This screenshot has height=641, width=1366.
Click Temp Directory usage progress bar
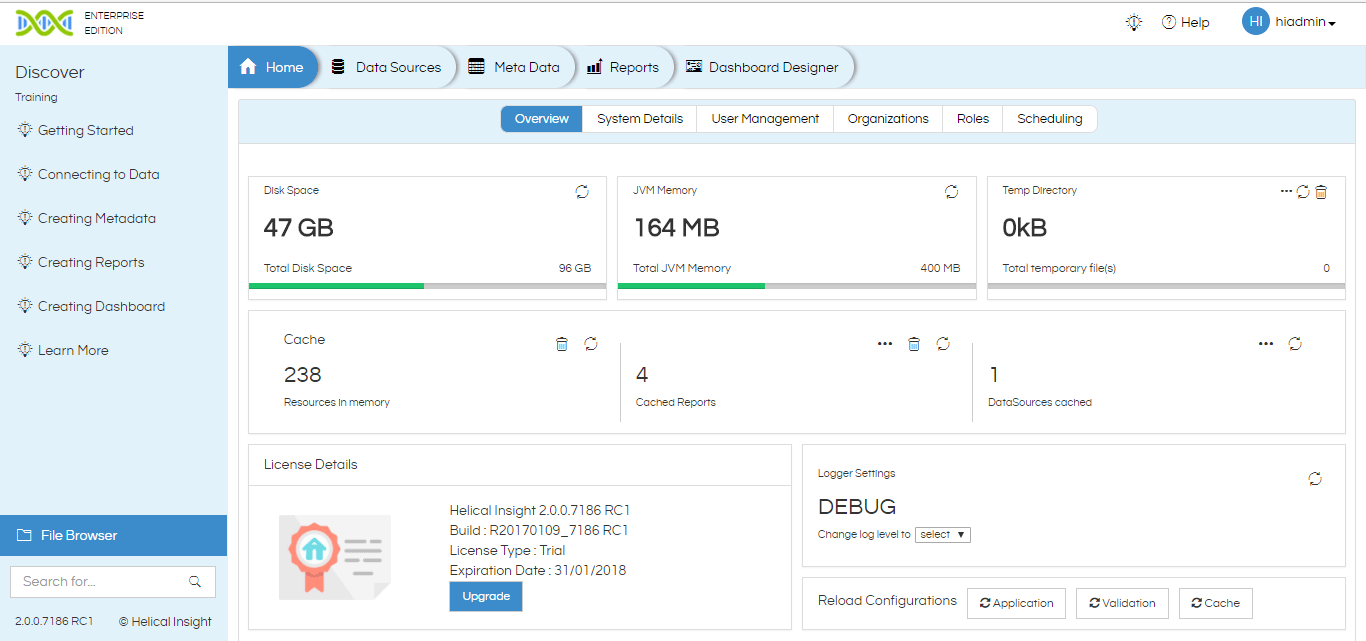click(x=1166, y=286)
